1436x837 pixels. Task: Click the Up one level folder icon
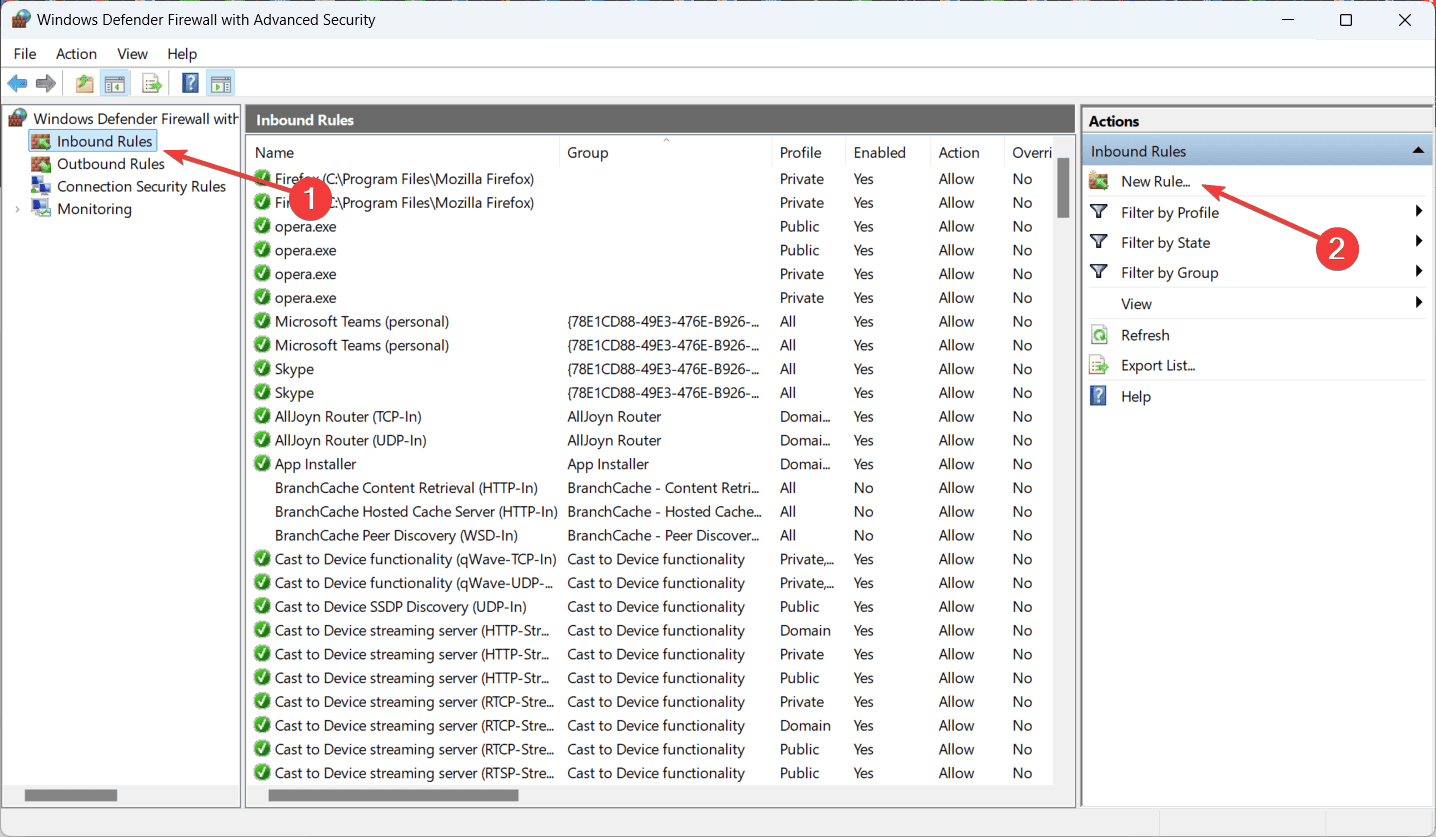point(85,83)
